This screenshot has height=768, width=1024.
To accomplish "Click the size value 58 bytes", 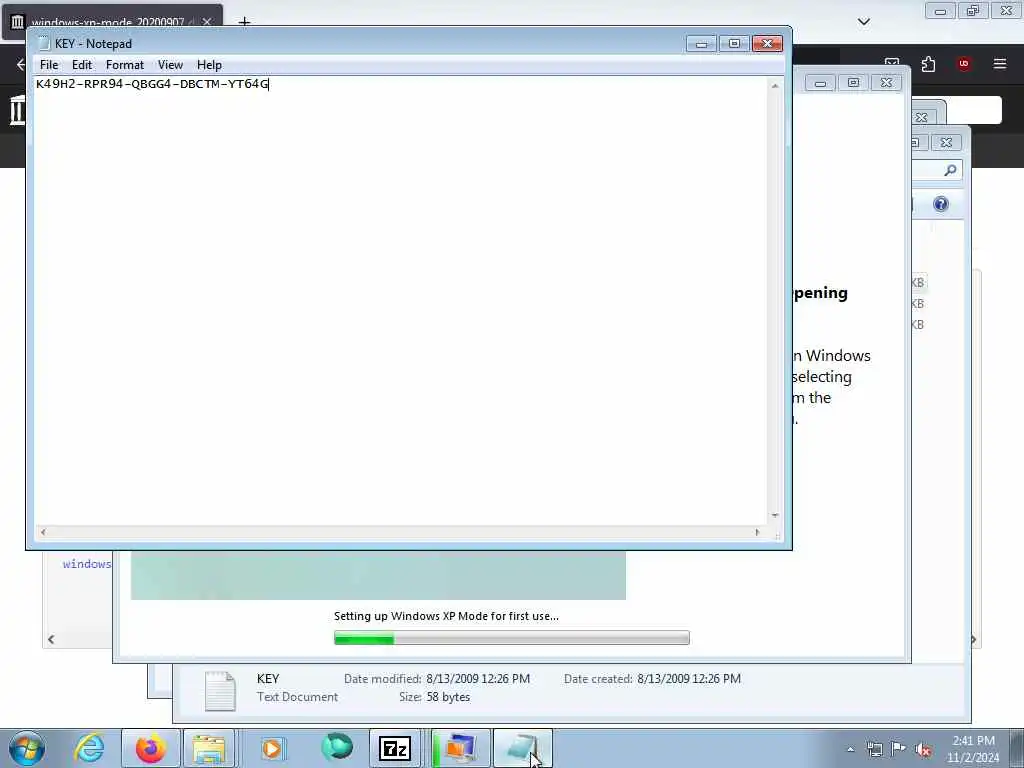I will 448,697.
